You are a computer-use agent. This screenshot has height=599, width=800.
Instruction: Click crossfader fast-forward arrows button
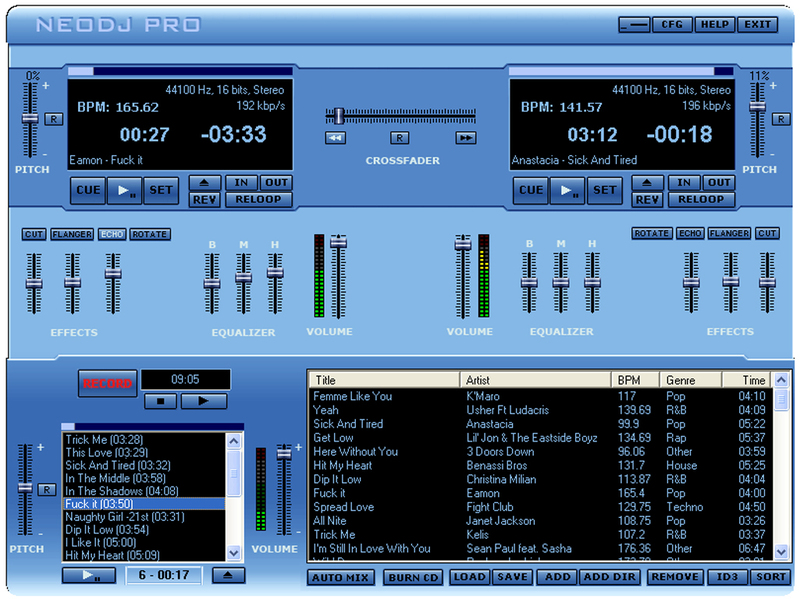tap(466, 138)
